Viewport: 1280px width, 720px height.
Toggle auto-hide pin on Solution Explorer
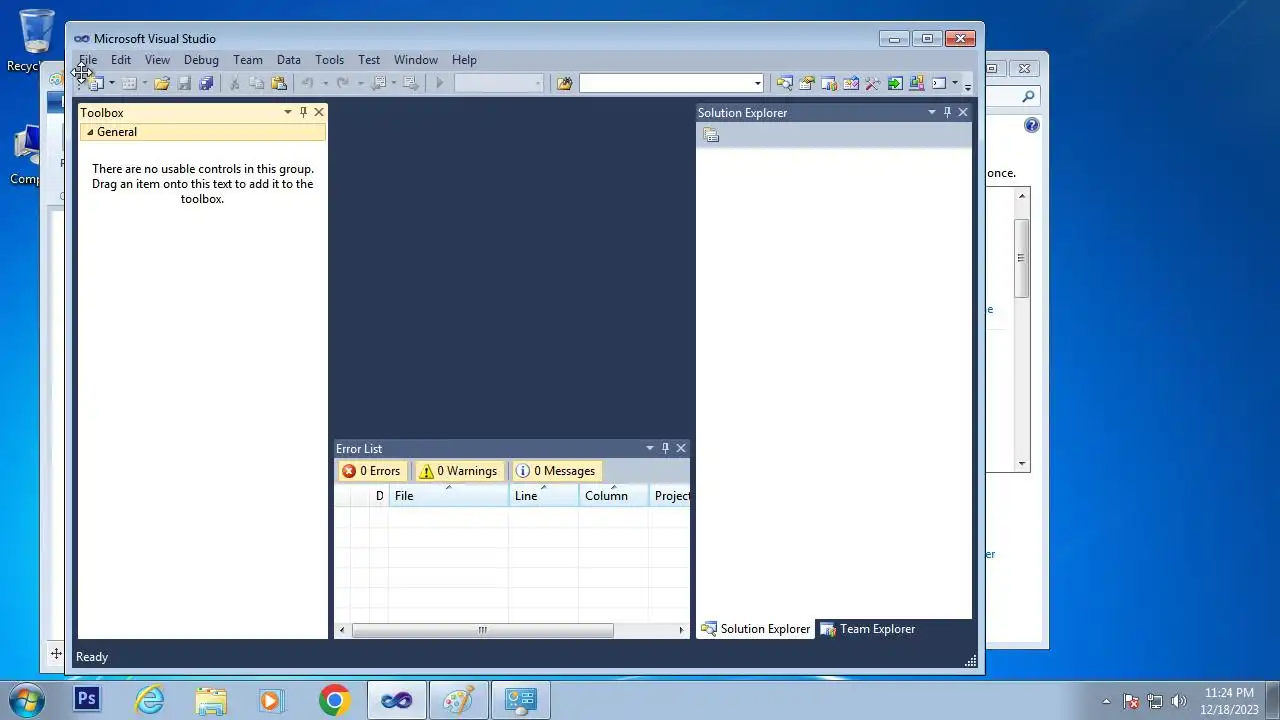point(947,113)
